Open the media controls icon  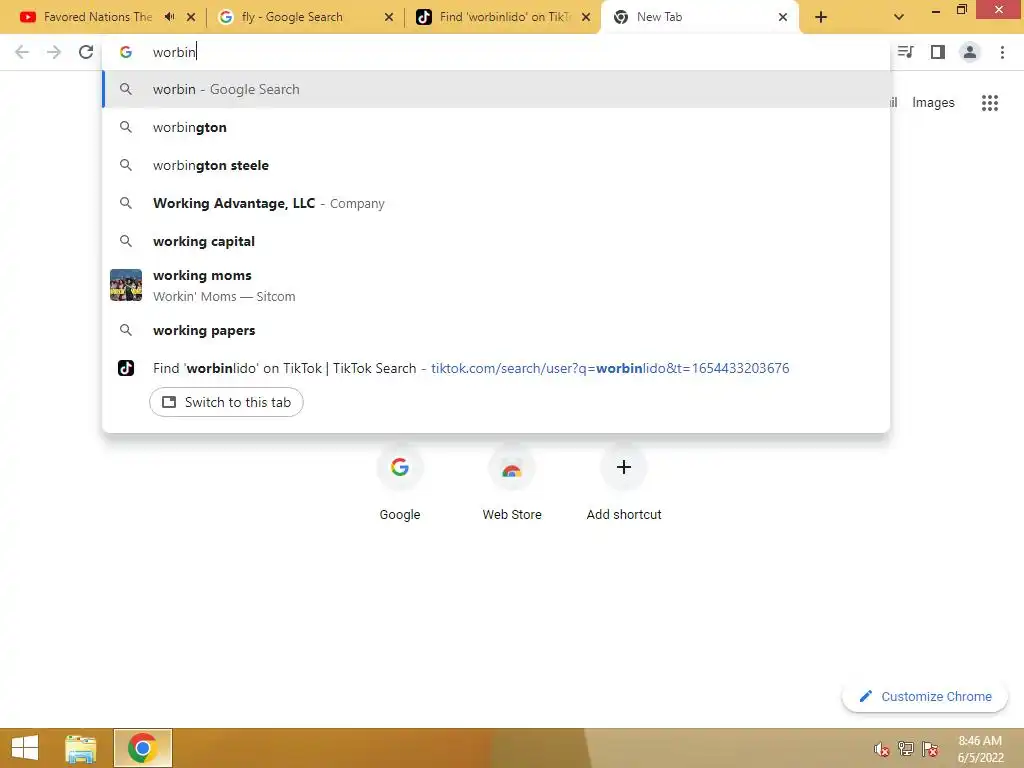906,52
